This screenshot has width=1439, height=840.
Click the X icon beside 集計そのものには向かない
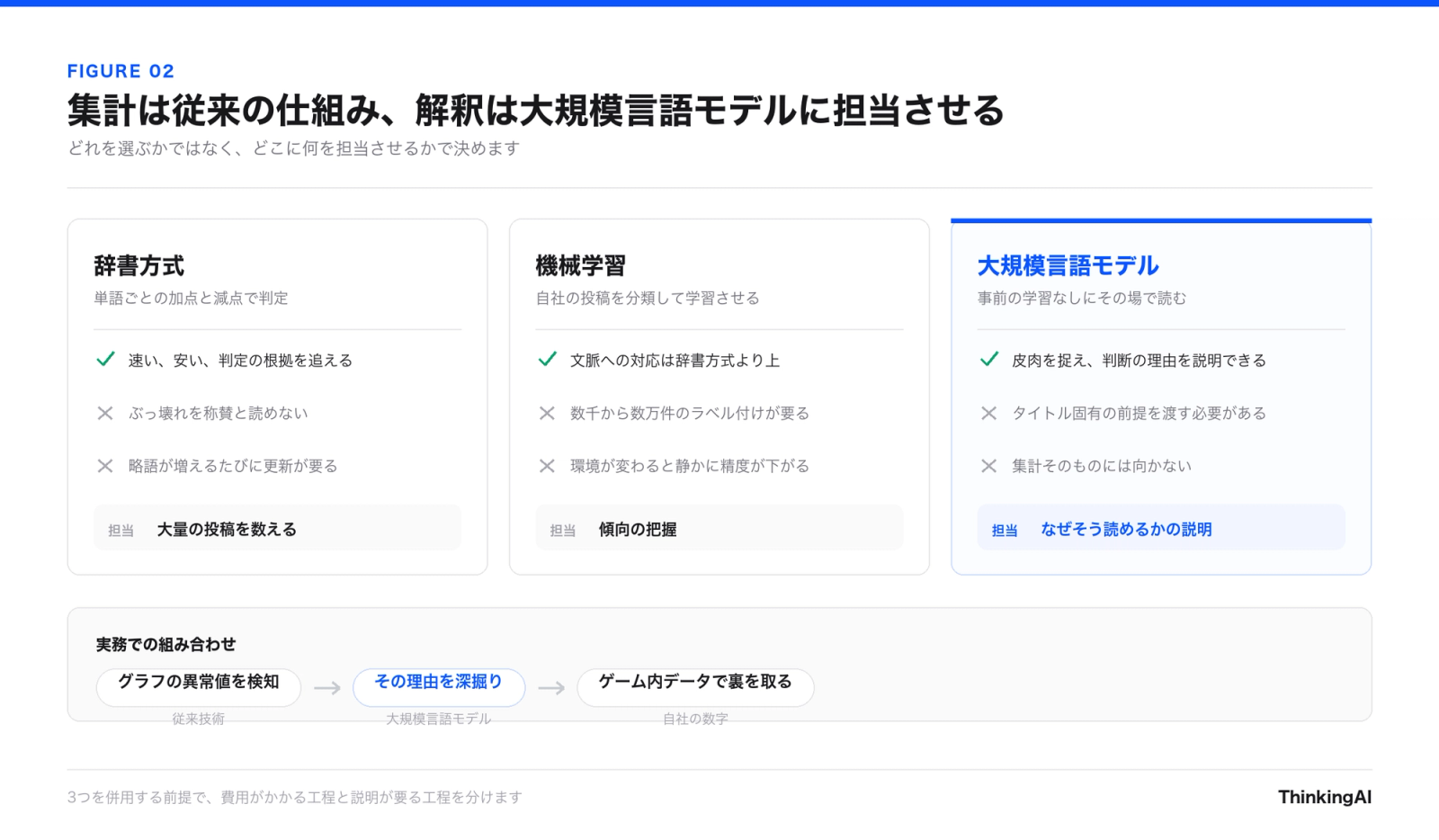tap(989, 466)
